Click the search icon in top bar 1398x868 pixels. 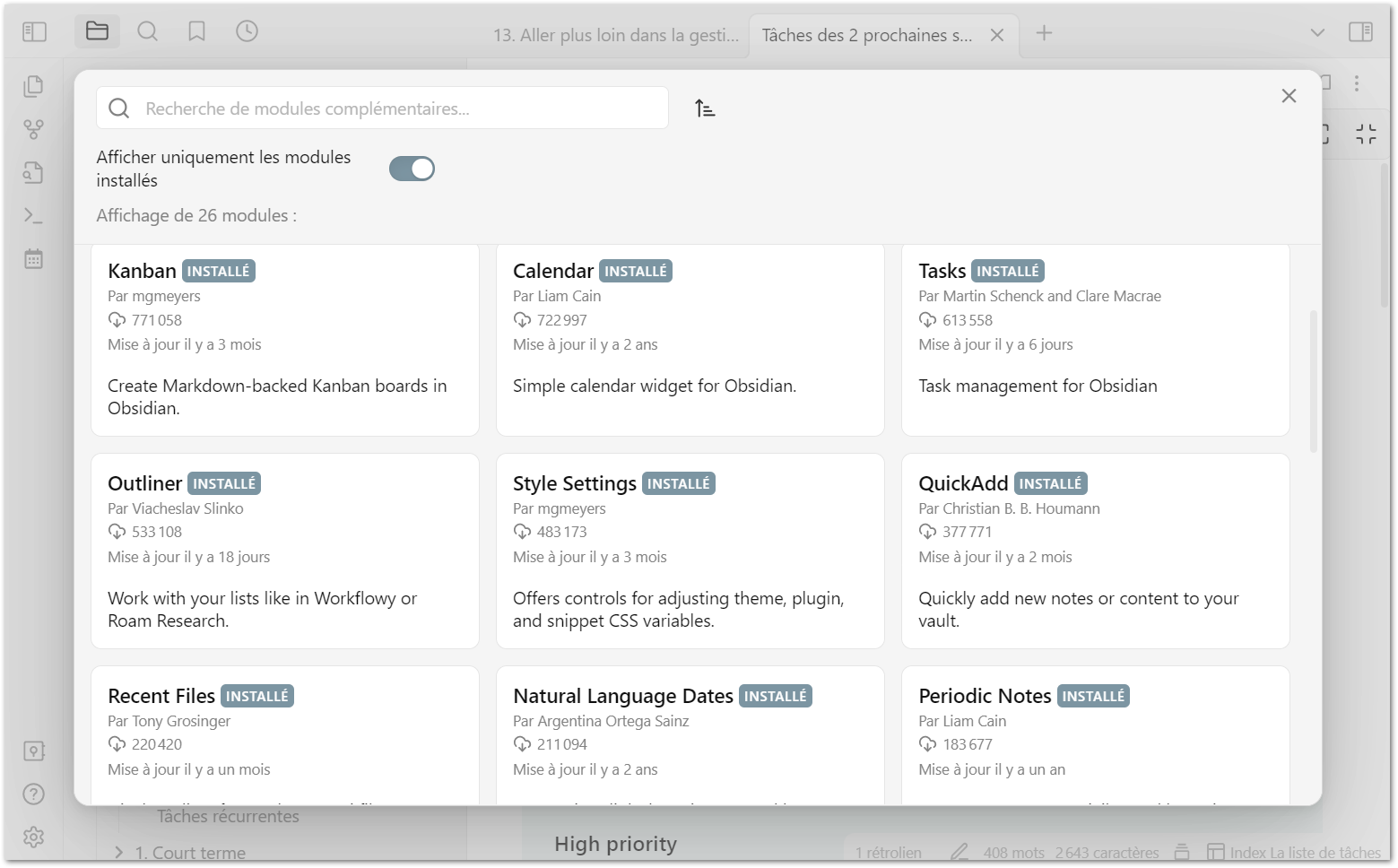click(147, 32)
